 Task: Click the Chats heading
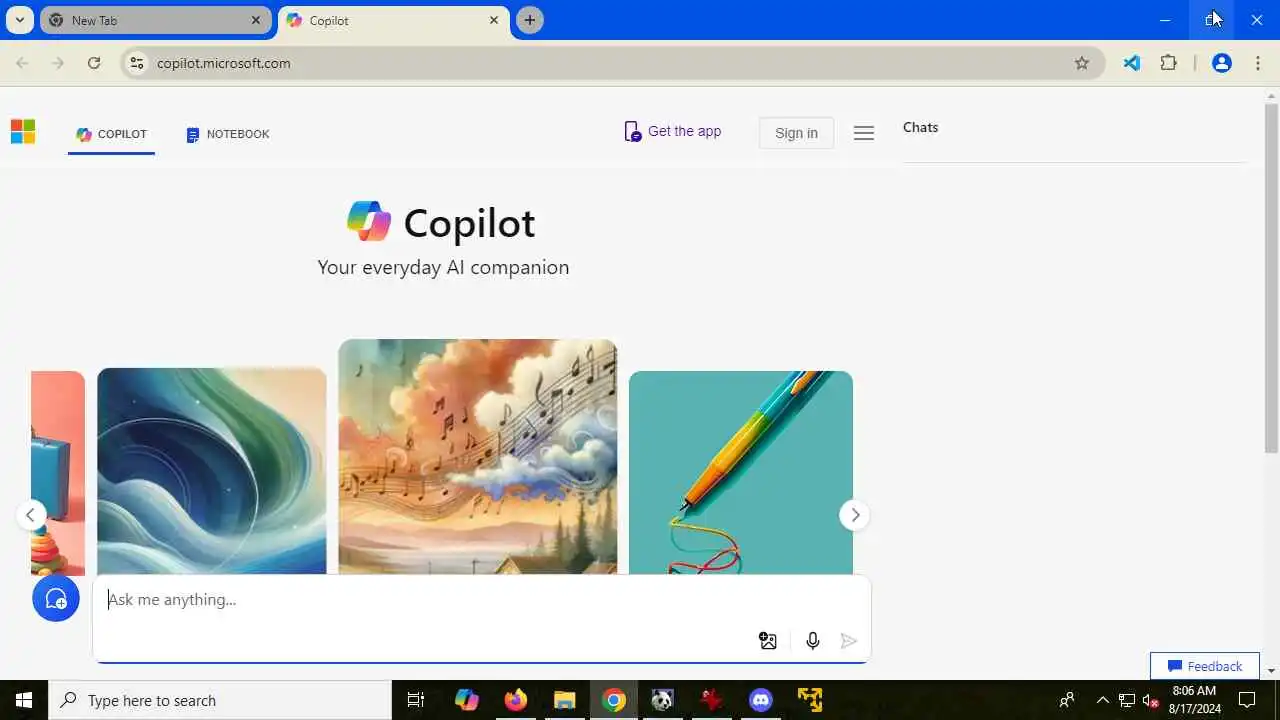point(920,127)
